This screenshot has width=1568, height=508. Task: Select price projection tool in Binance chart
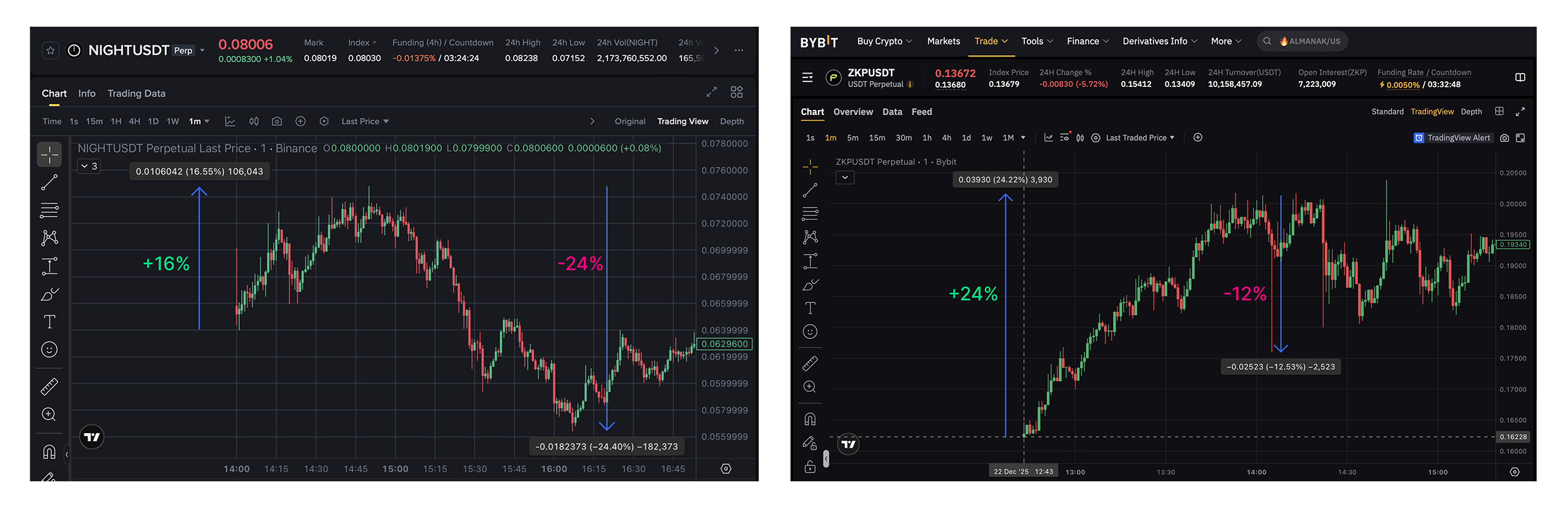[49, 266]
